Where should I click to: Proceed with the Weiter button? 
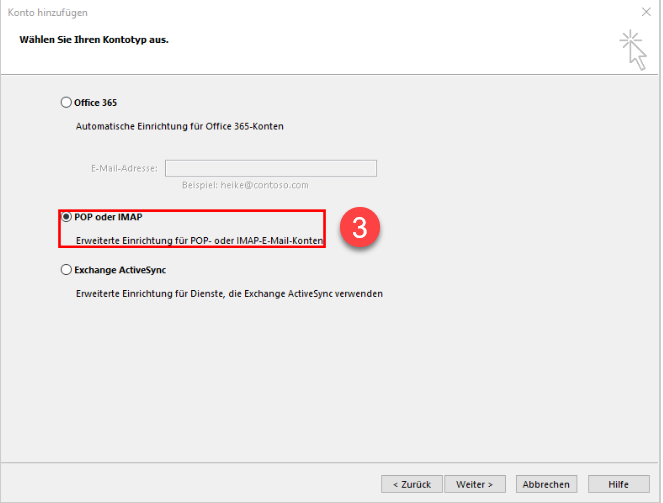[474, 484]
